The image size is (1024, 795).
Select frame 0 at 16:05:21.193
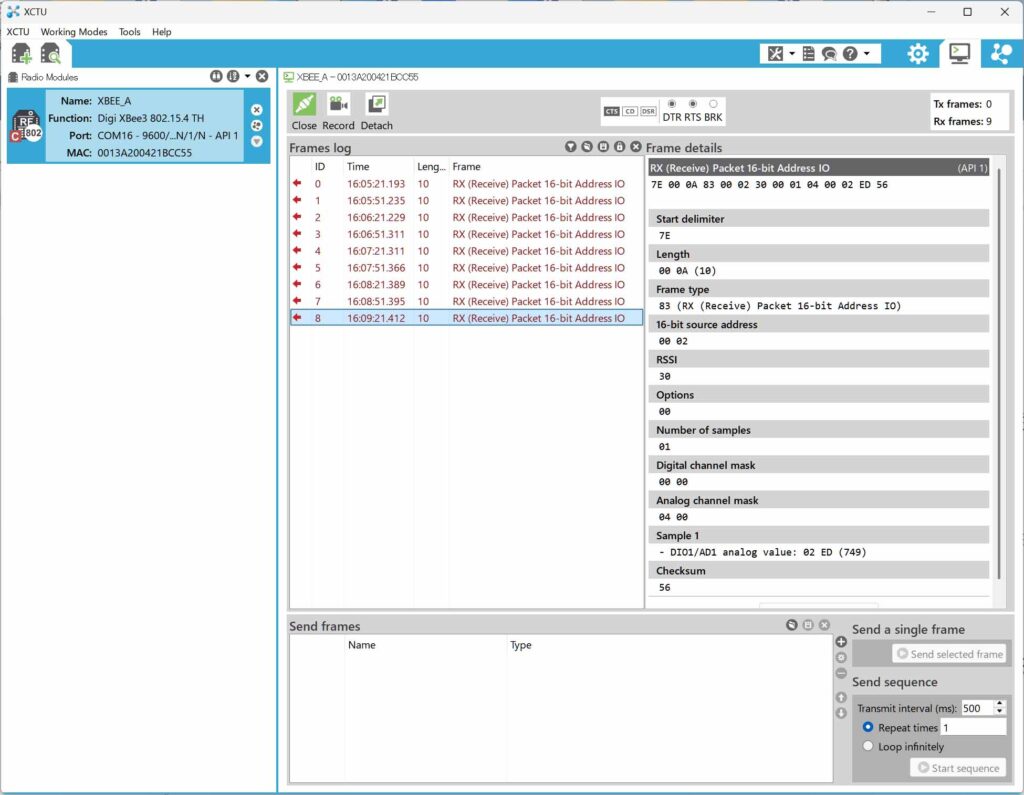pos(466,184)
